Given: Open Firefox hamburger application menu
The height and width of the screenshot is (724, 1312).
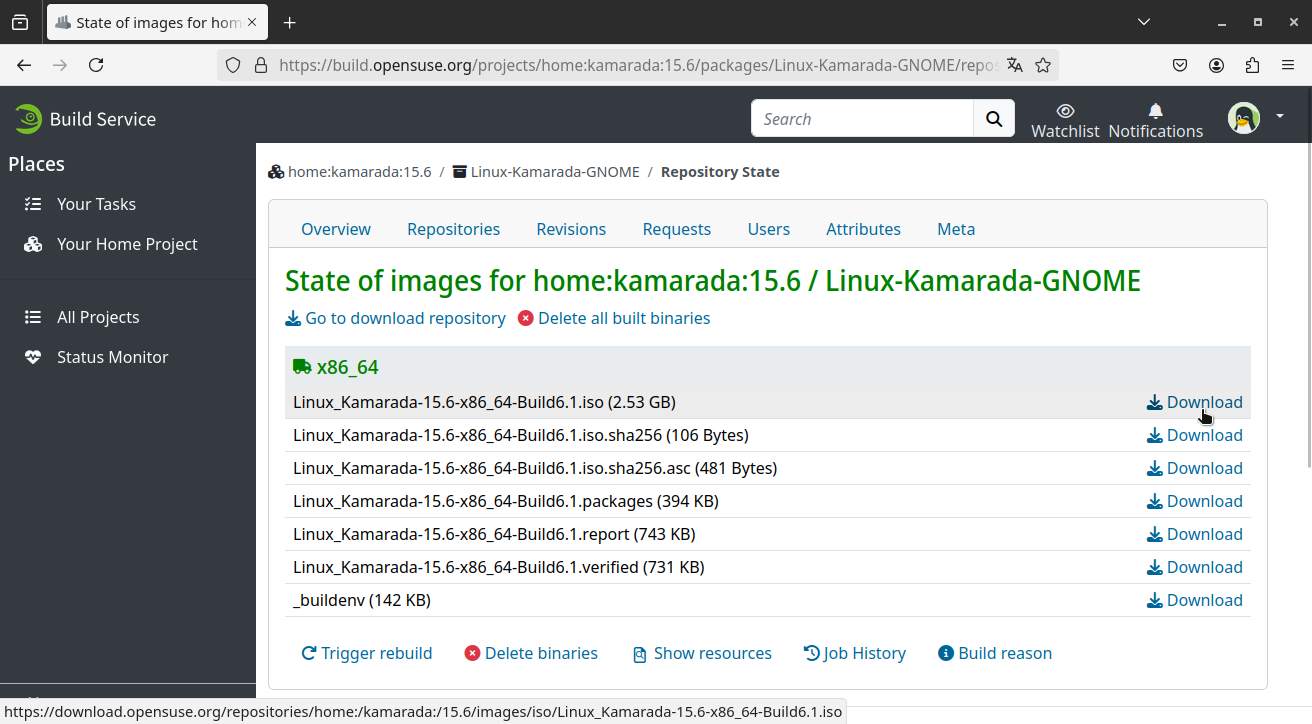Looking at the screenshot, I should coord(1288,65).
